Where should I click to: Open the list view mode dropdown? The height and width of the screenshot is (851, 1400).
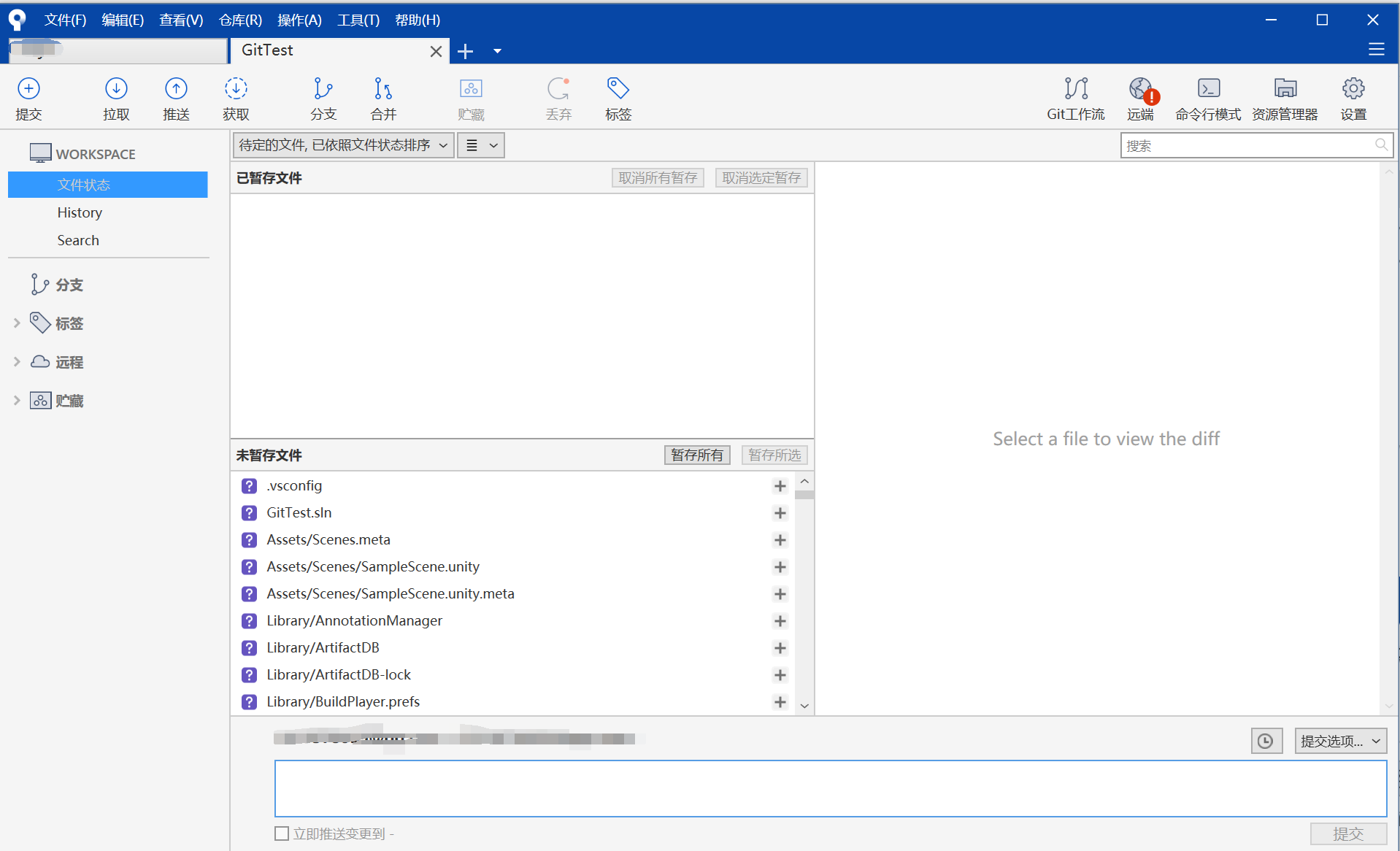pyautogui.click(x=481, y=145)
